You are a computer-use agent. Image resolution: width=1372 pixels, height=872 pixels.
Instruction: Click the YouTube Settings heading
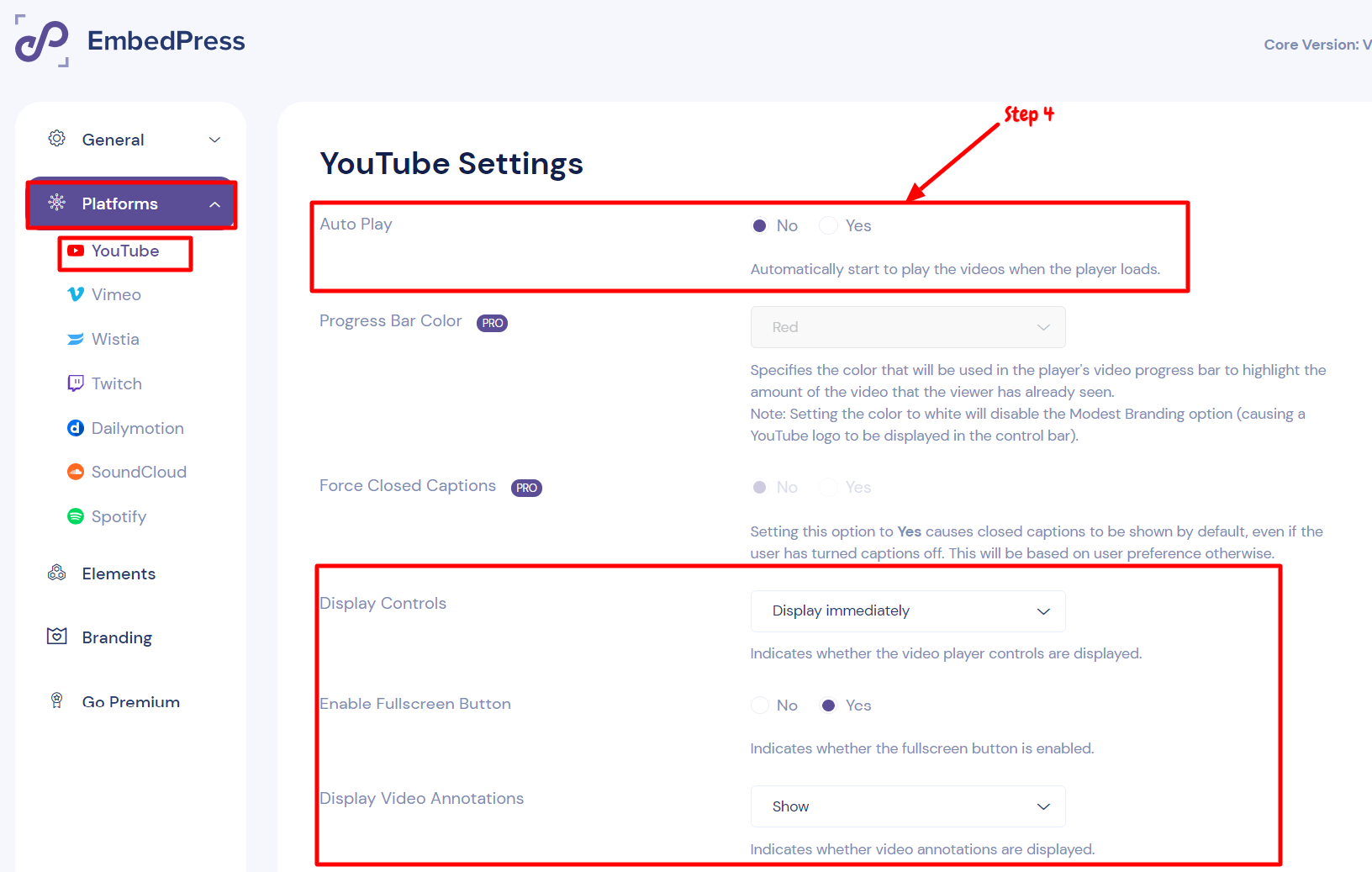[x=451, y=163]
